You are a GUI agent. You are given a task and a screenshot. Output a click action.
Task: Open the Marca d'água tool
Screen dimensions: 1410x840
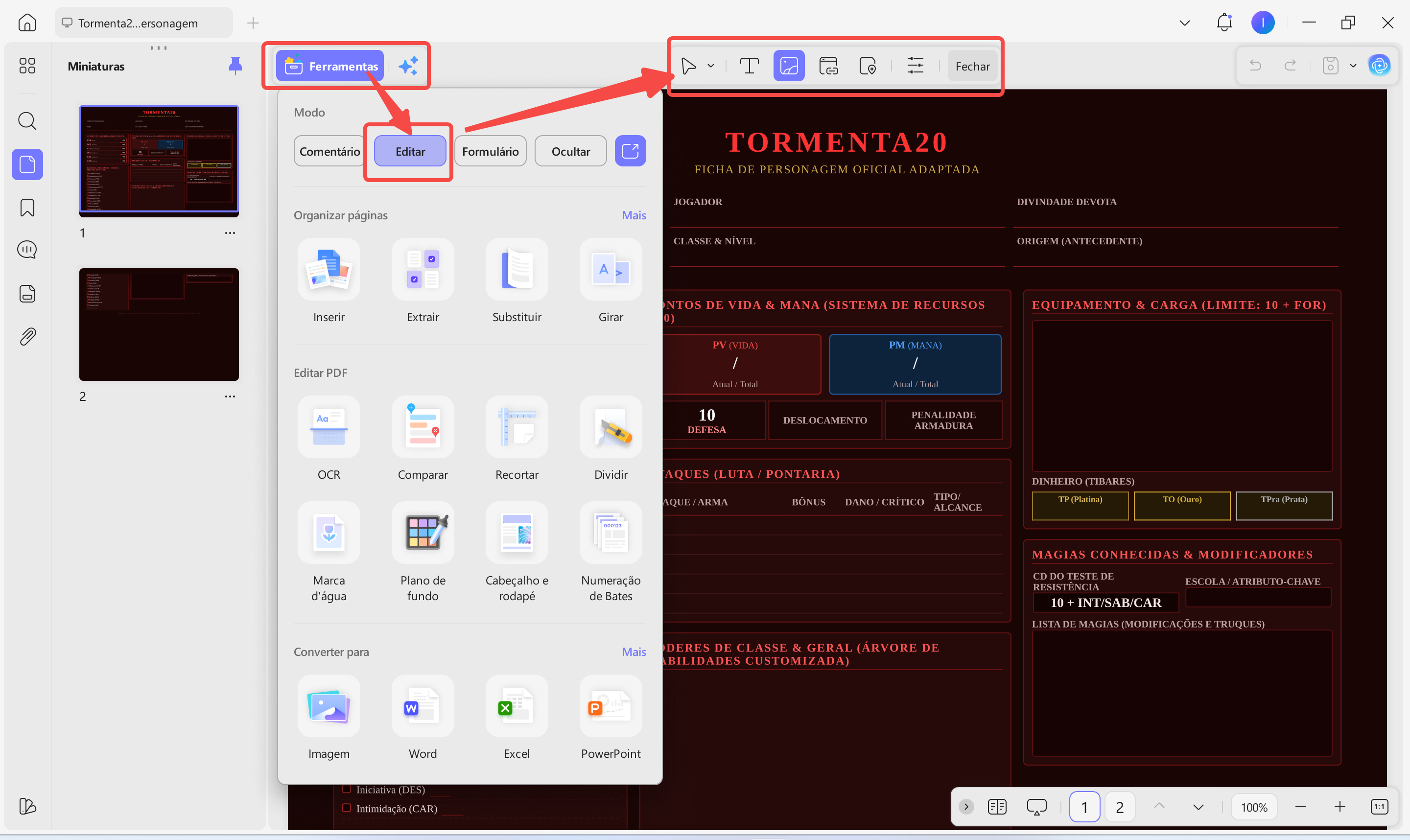[329, 533]
